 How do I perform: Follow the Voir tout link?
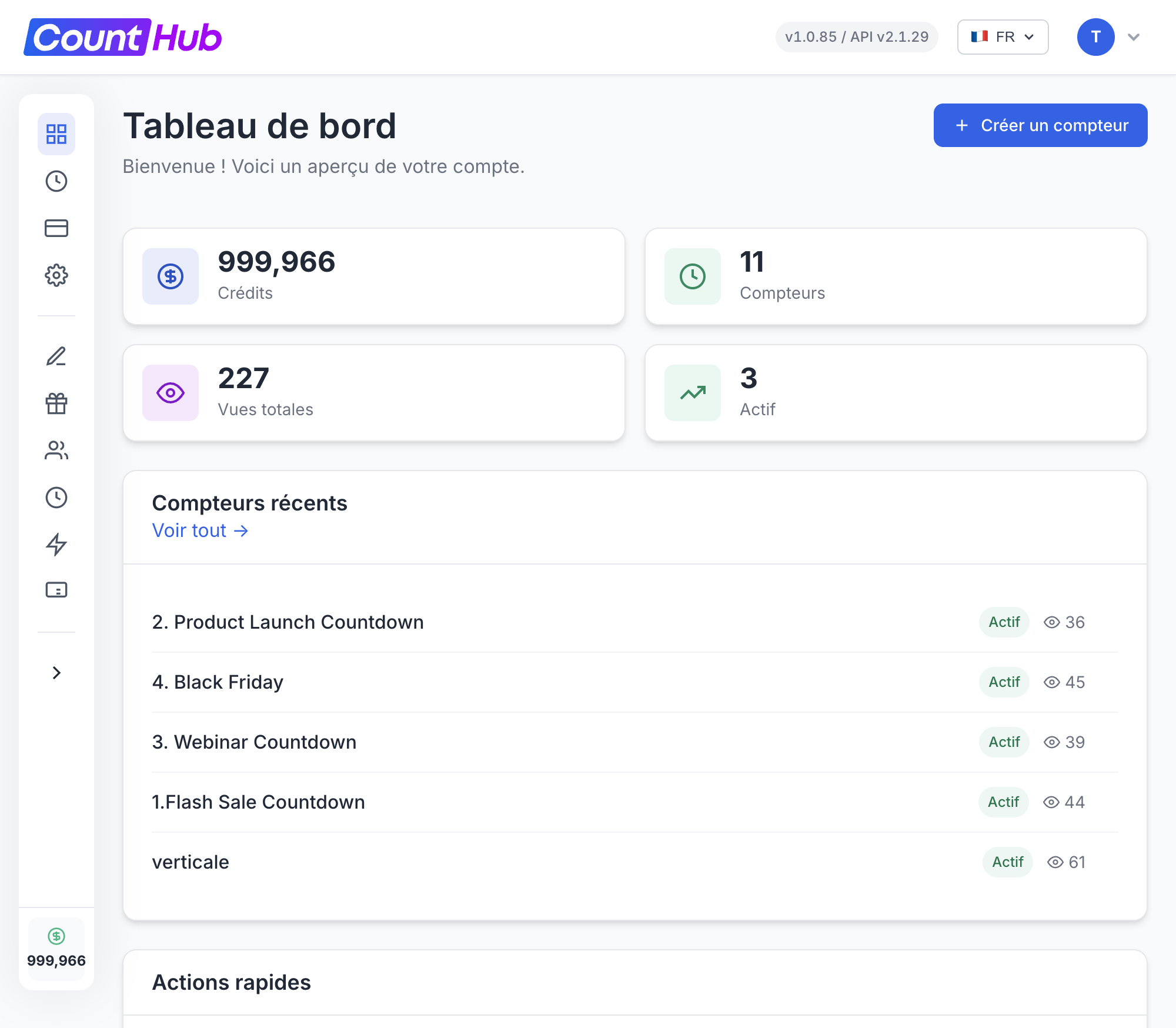point(200,530)
